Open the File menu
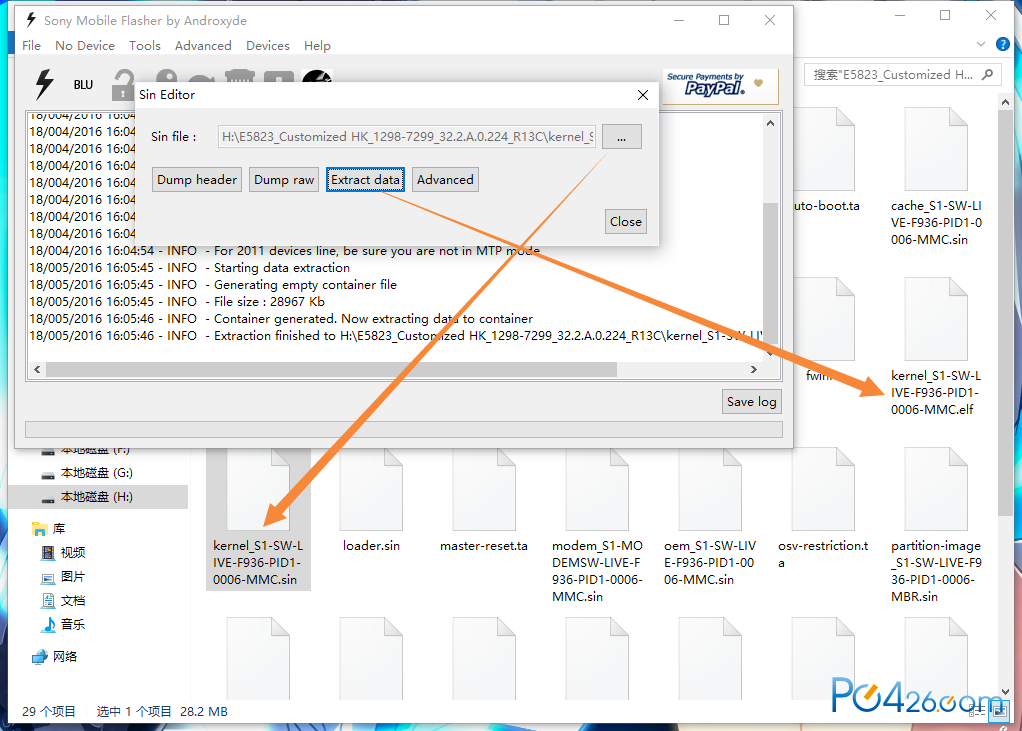Viewport: 1022px width, 731px height. click(31, 46)
